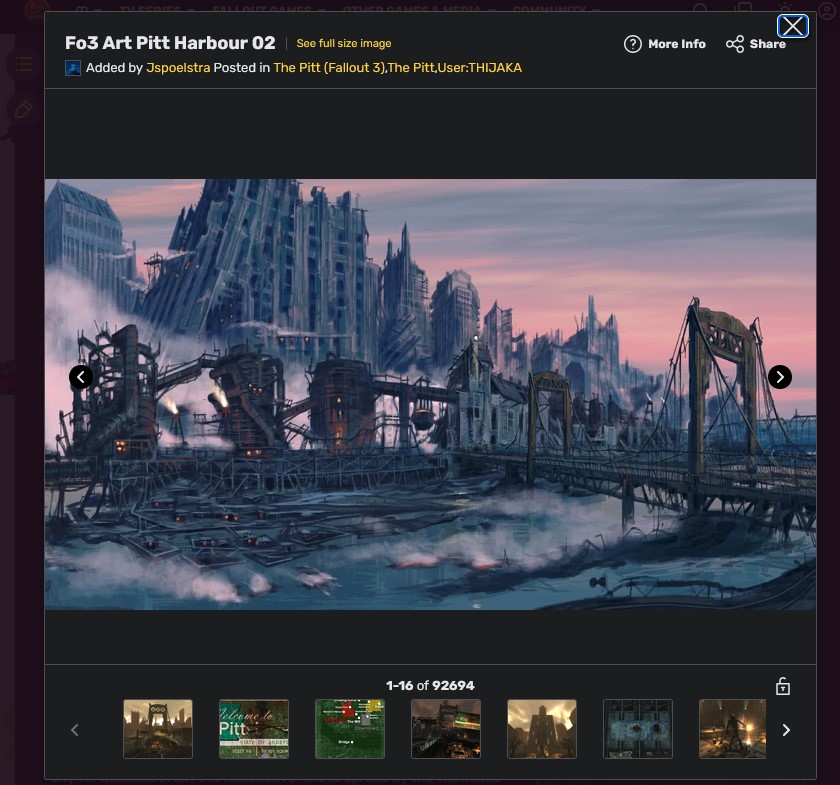Screen dimensions: 840x785
Task: Click the More Info label
Action: pos(677,44)
